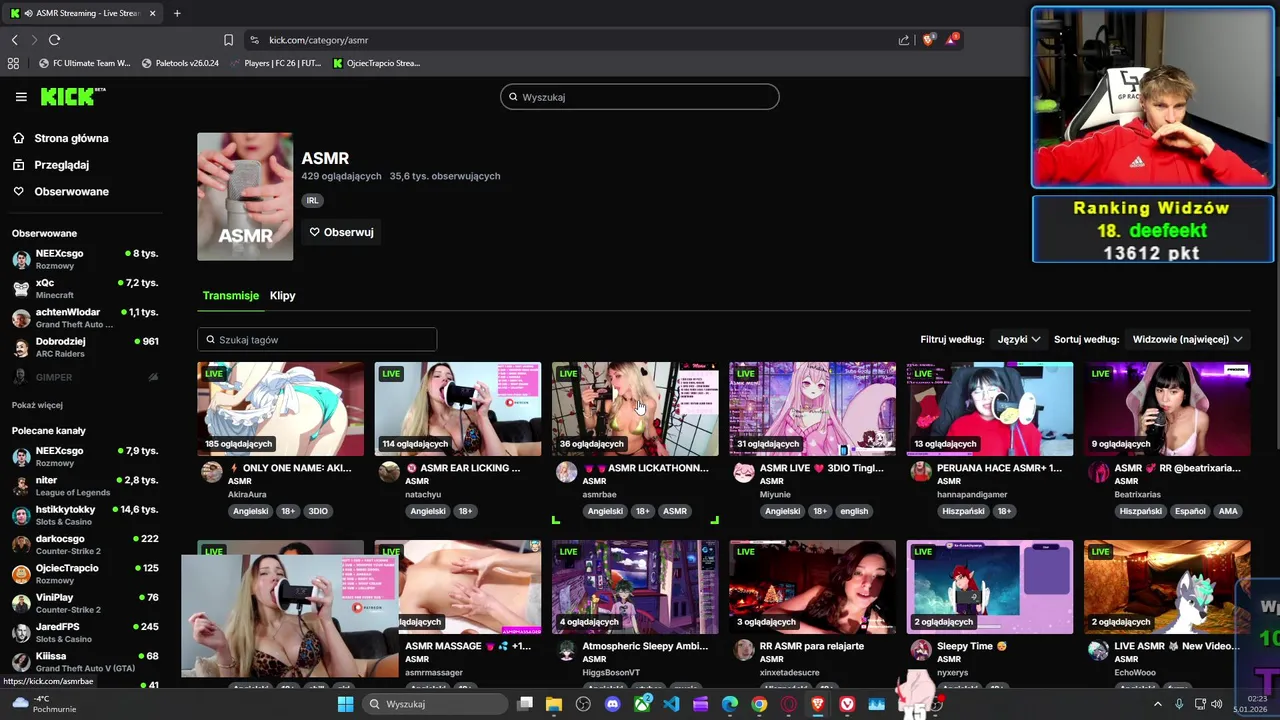Open the asmrbae stream thumbnail
The height and width of the screenshot is (720, 1280).
click(635, 409)
